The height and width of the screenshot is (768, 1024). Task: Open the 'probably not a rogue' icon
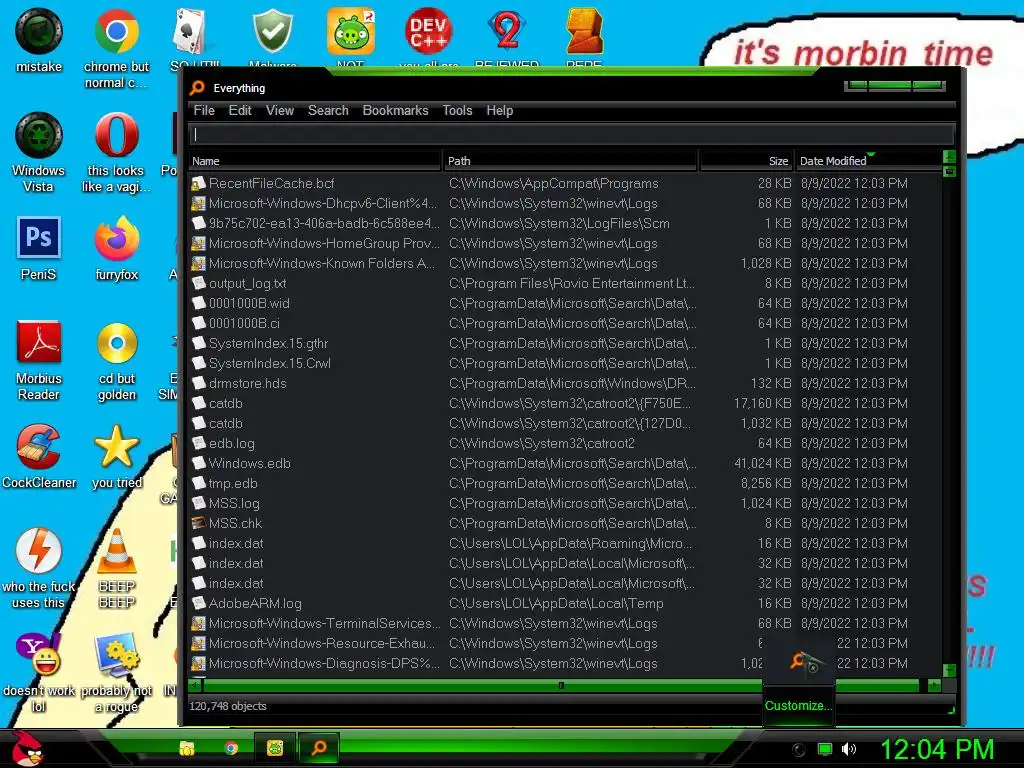point(116,673)
